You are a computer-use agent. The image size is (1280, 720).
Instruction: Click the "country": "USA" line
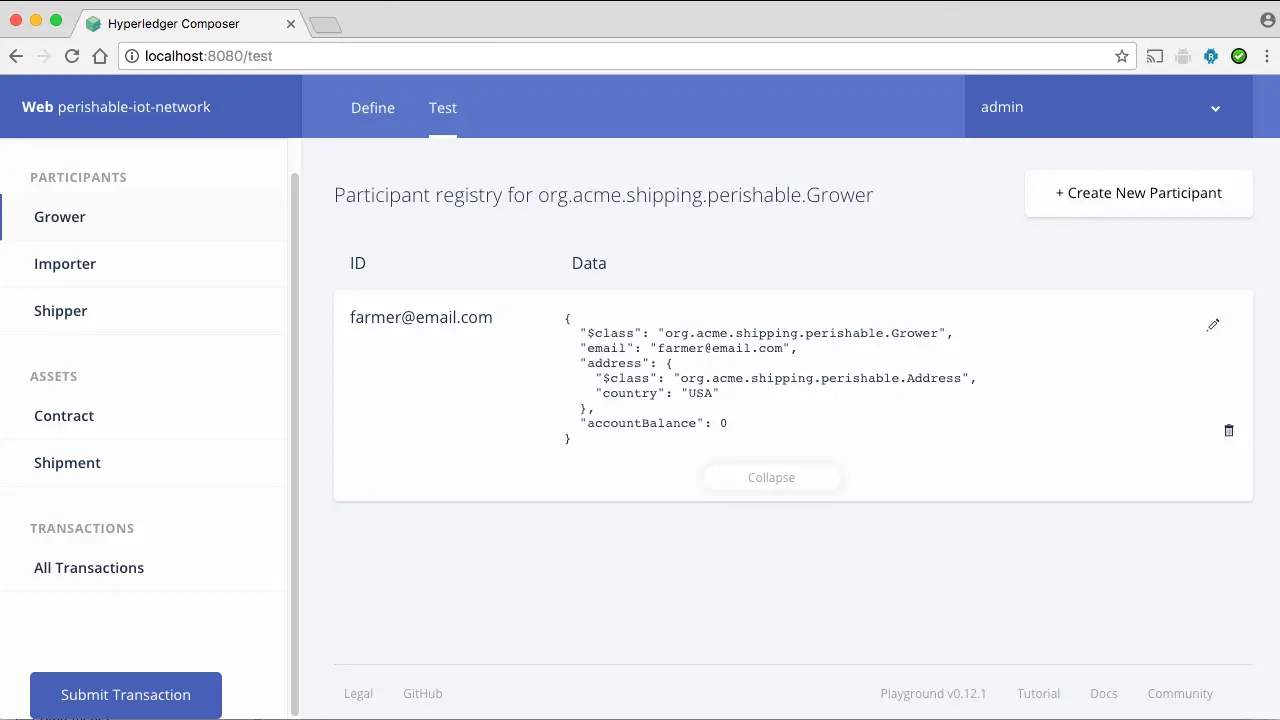[658, 394]
